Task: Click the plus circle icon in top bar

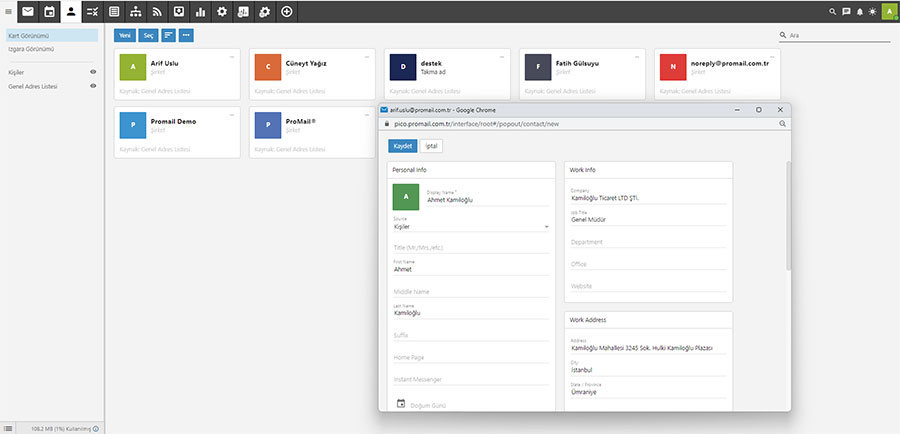Action: (x=287, y=11)
